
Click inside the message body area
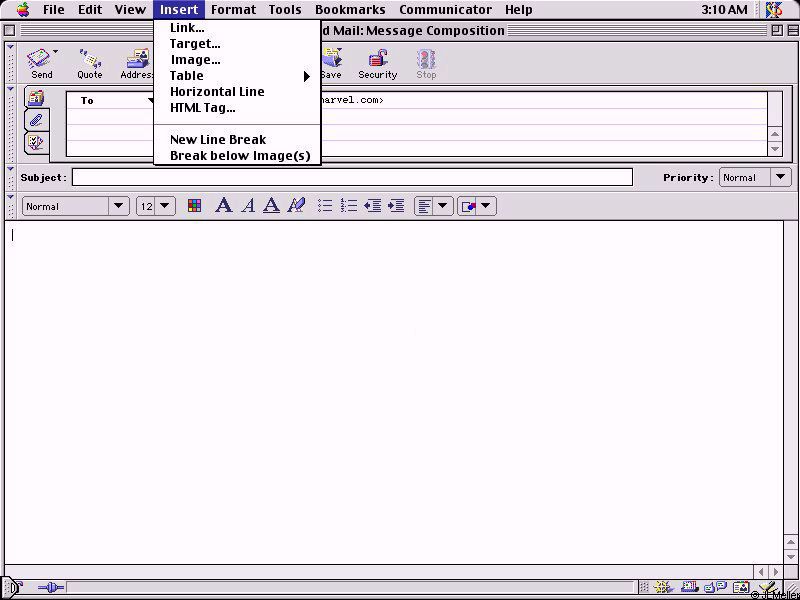point(394,392)
